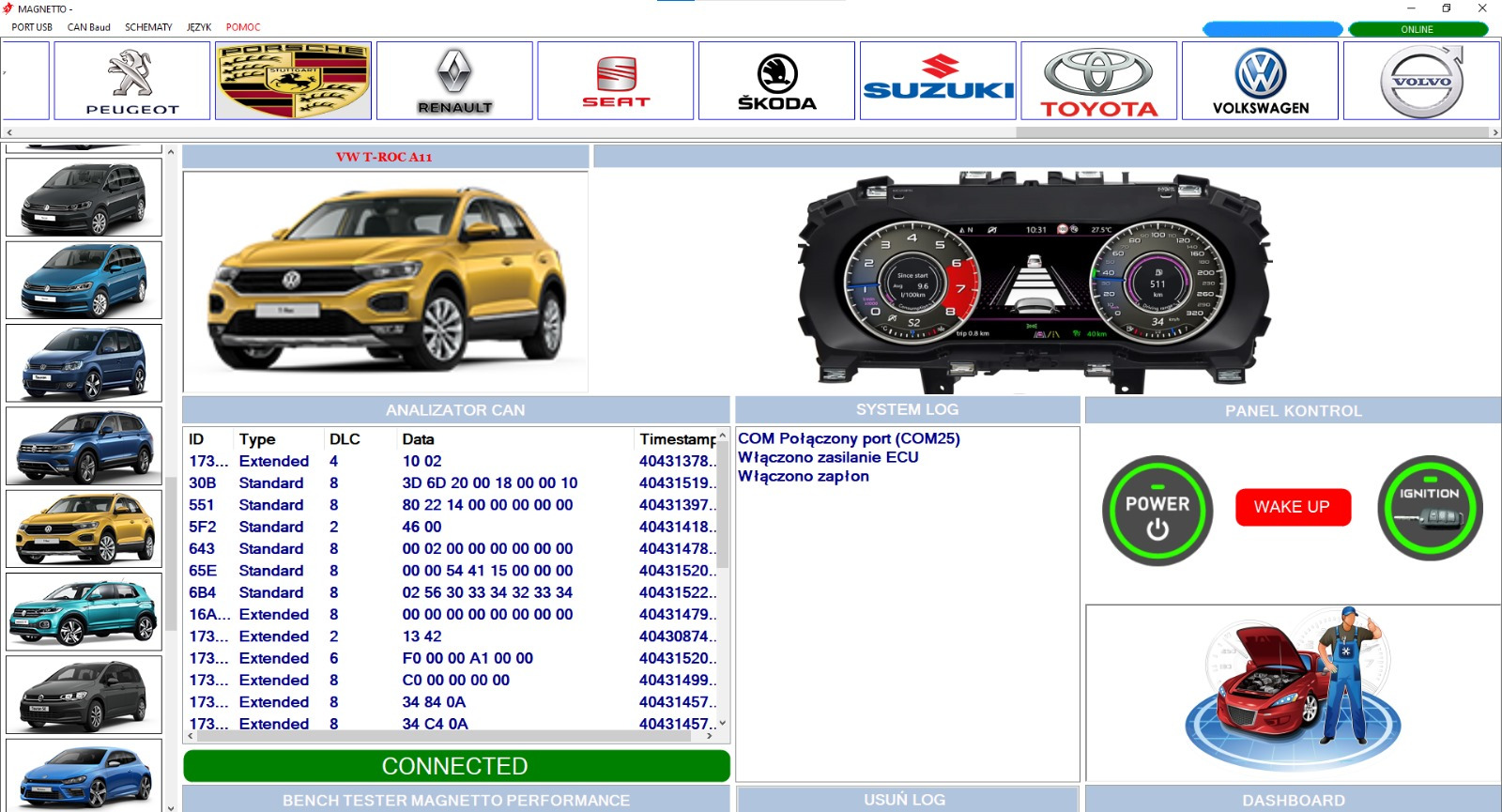The height and width of the screenshot is (812, 1502).
Task: Select the Volkswagen brand logo
Action: coord(1260,81)
